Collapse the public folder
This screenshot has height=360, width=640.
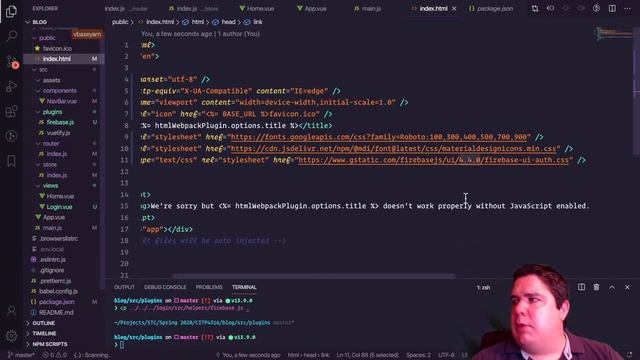(35, 38)
